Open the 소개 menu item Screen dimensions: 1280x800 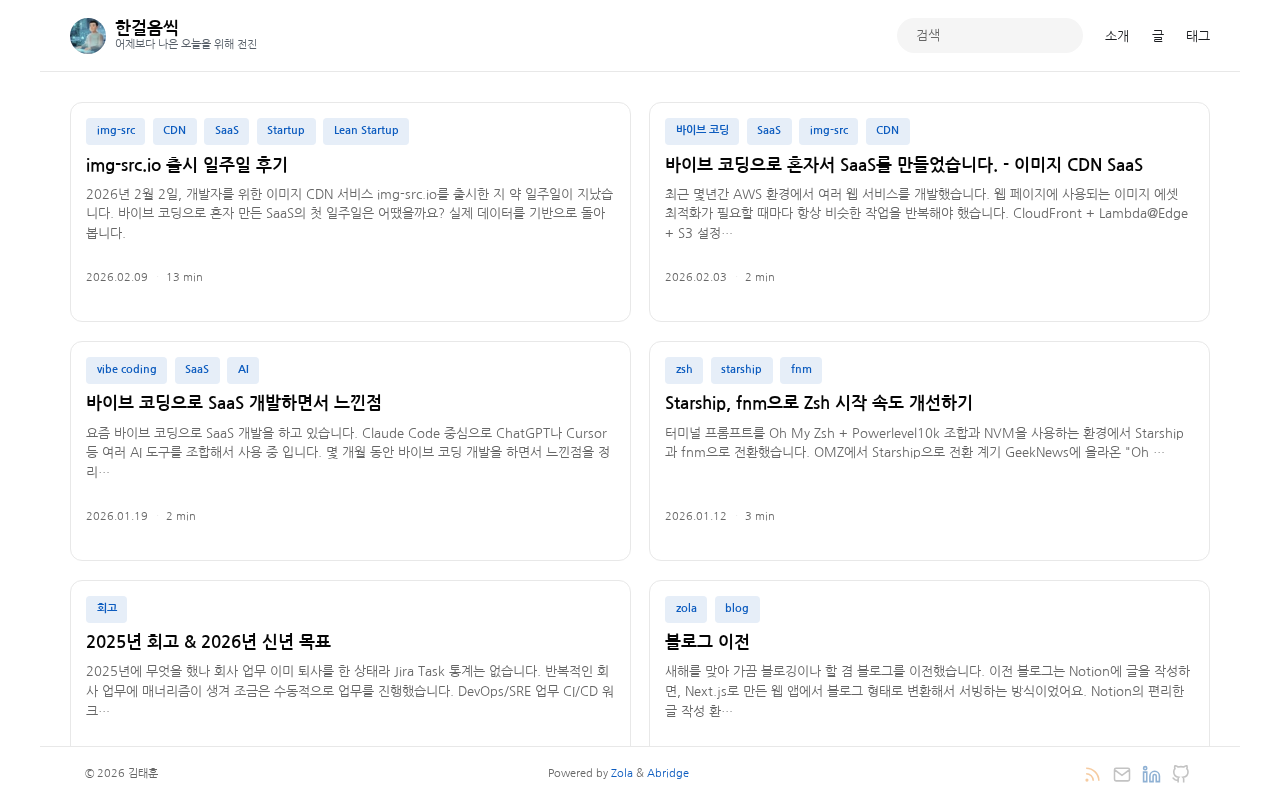(1117, 36)
